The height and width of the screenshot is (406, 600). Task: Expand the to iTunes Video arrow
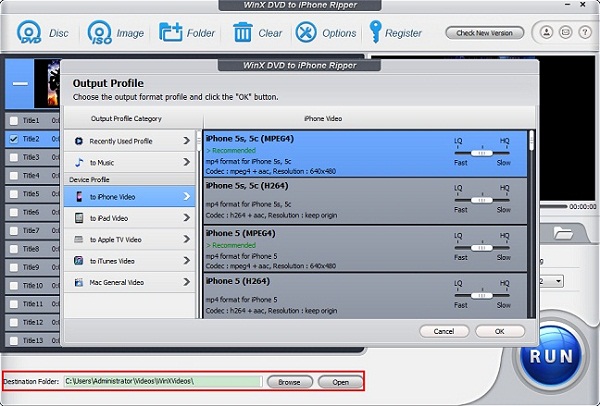click(x=186, y=261)
